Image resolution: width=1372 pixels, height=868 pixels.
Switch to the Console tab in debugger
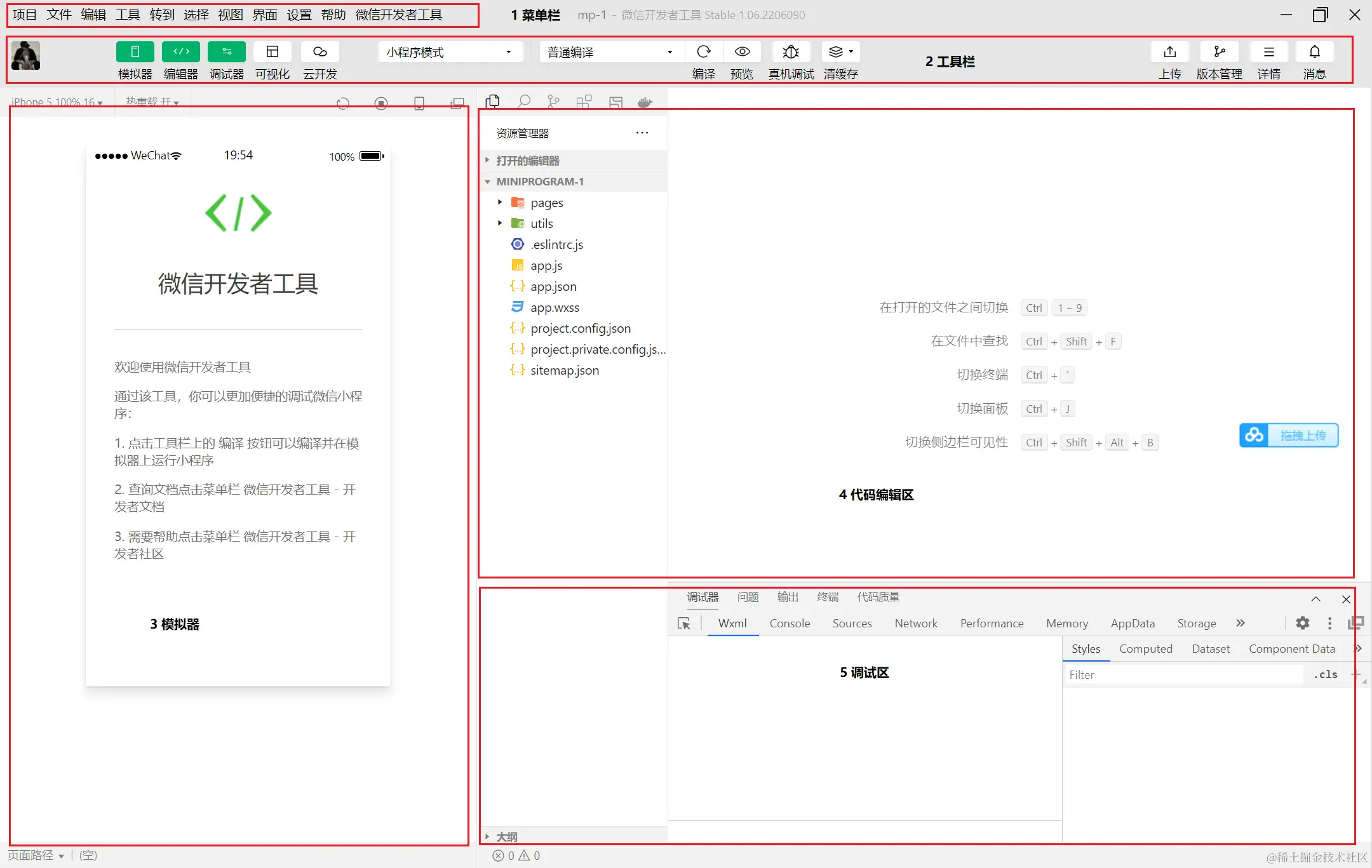[789, 623]
